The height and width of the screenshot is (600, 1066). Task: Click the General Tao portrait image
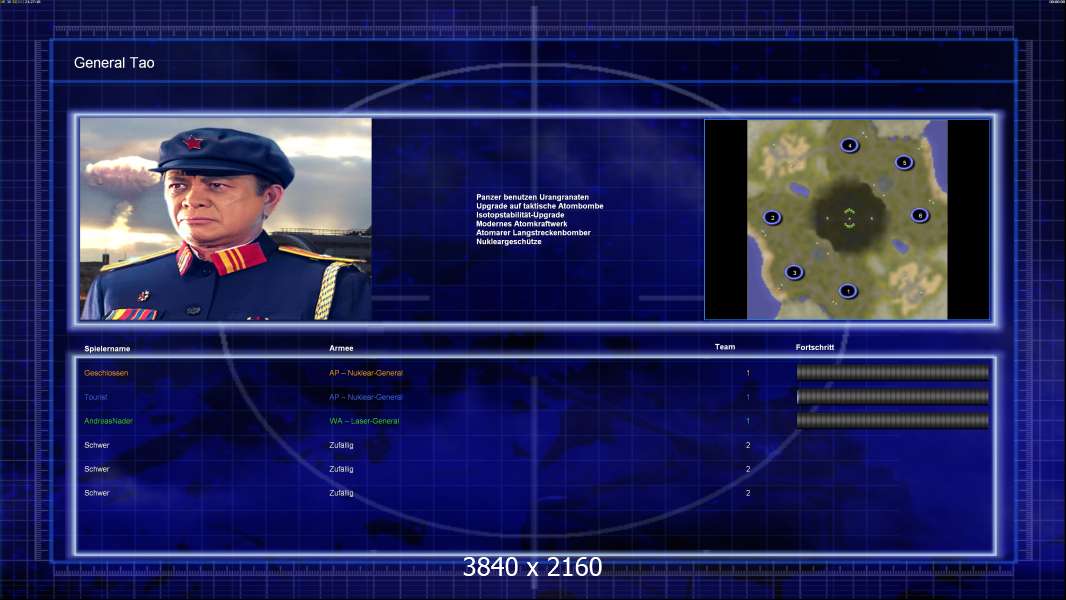226,219
